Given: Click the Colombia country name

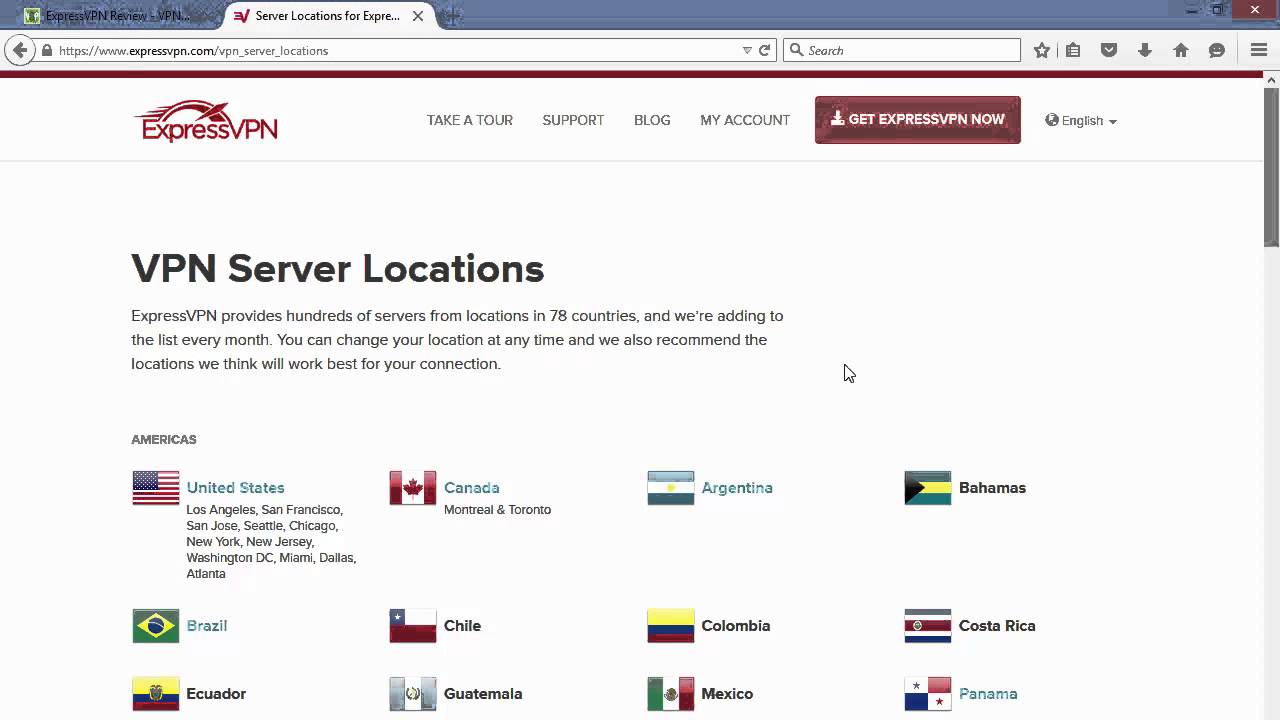Looking at the screenshot, I should [x=735, y=626].
